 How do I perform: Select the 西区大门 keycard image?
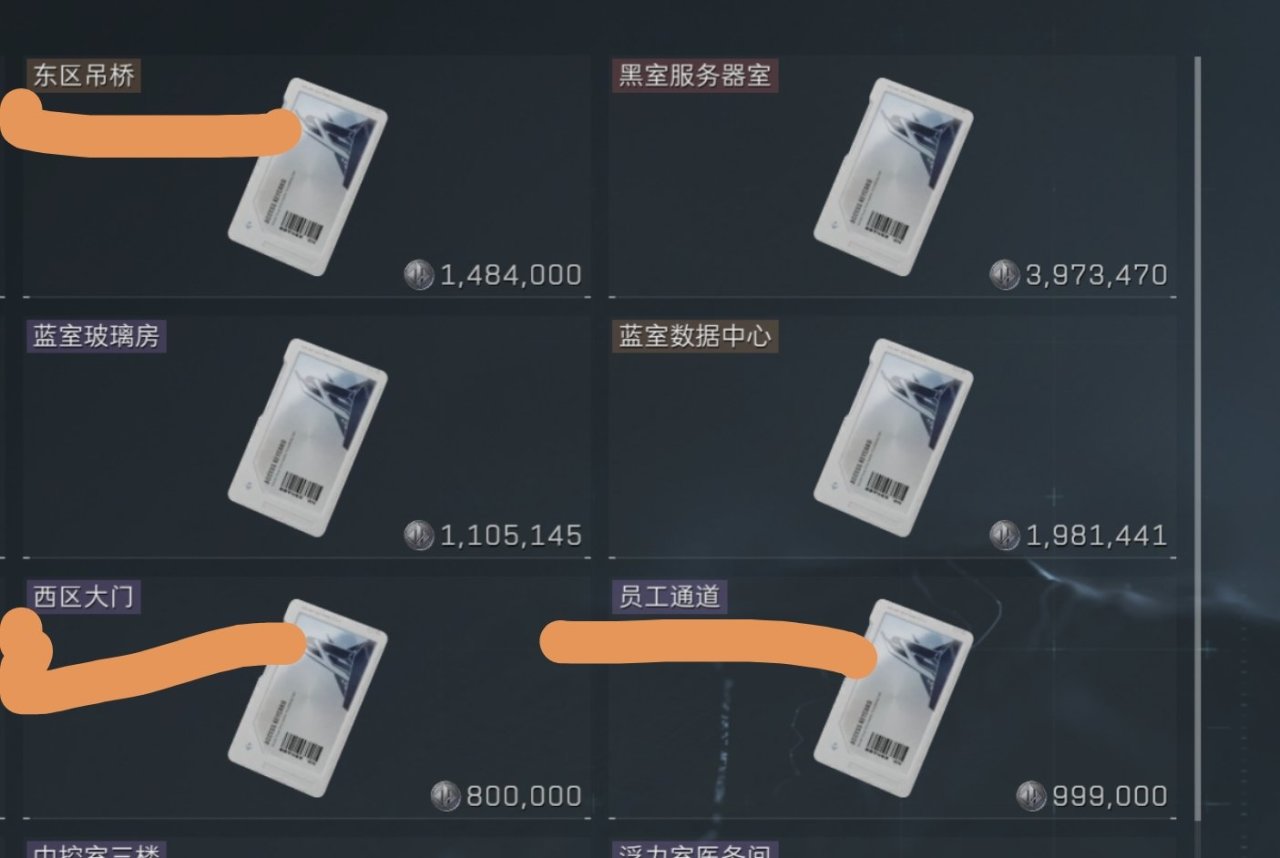[308, 698]
